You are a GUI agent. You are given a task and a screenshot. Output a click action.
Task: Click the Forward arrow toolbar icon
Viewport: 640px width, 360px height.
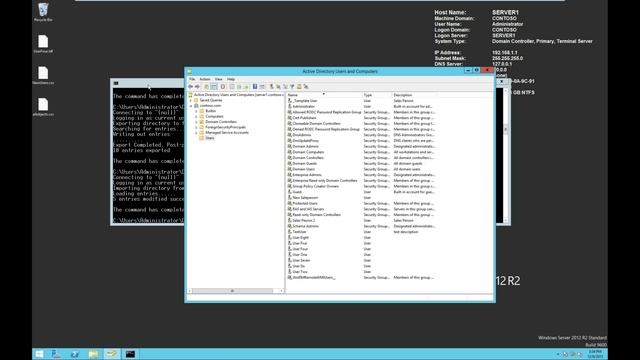(197, 87)
